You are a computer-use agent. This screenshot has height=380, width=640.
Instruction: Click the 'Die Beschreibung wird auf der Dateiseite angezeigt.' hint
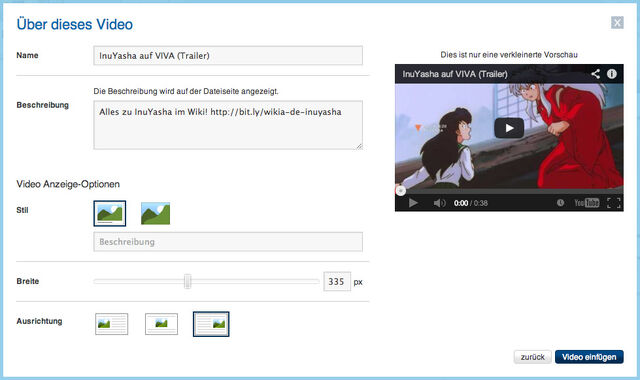coord(186,91)
